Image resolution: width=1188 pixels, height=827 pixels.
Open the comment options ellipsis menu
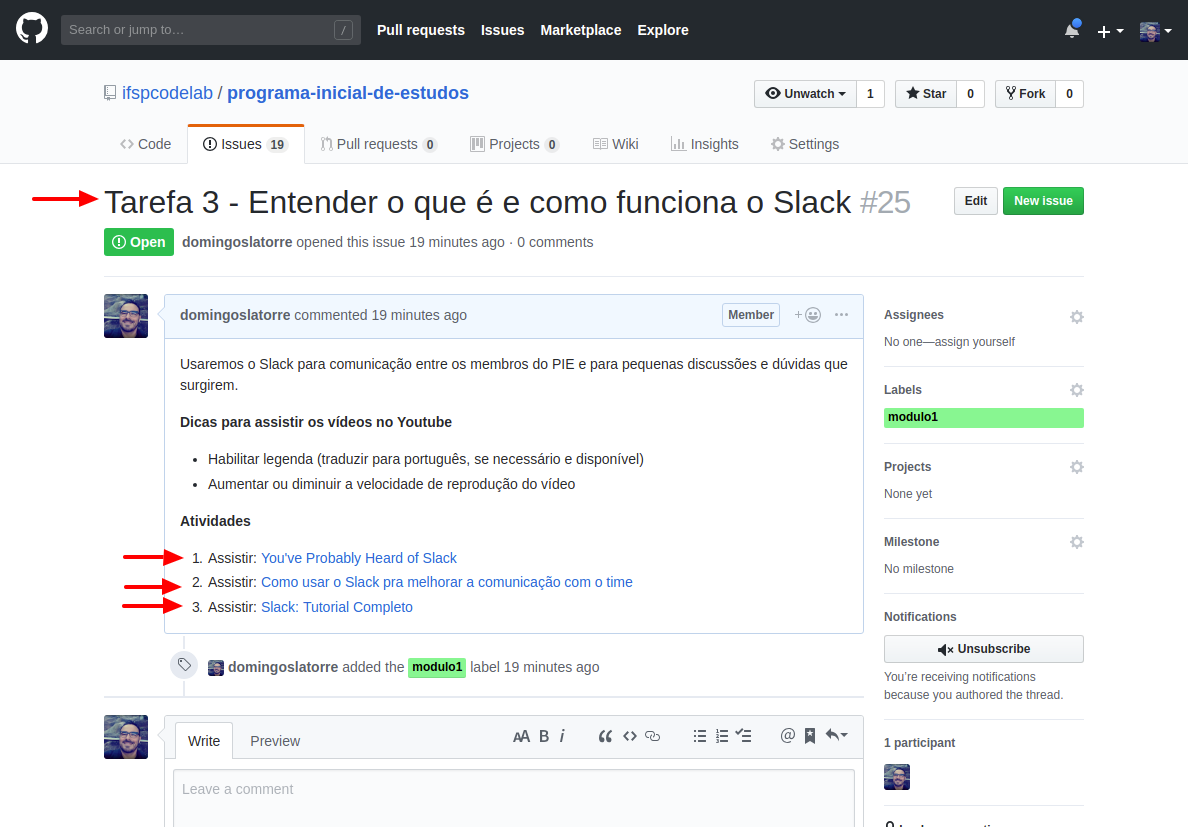tap(841, 315)
